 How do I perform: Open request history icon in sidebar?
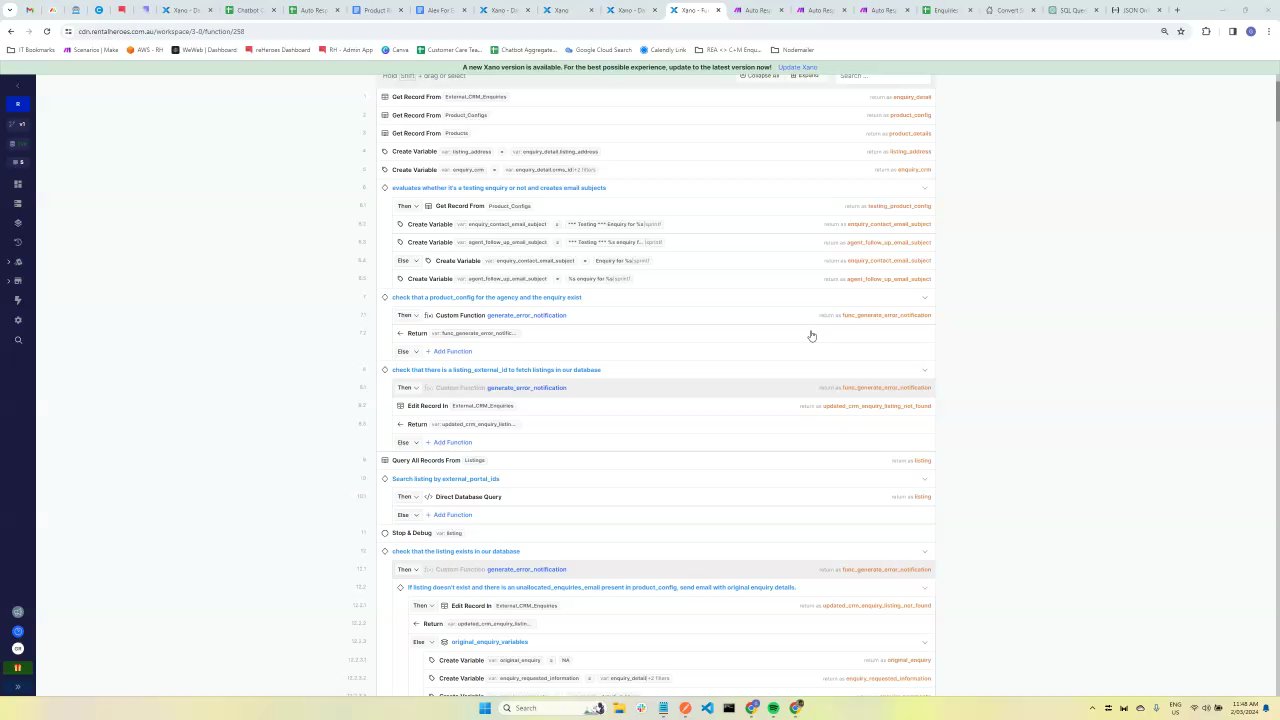click(18, 242)
